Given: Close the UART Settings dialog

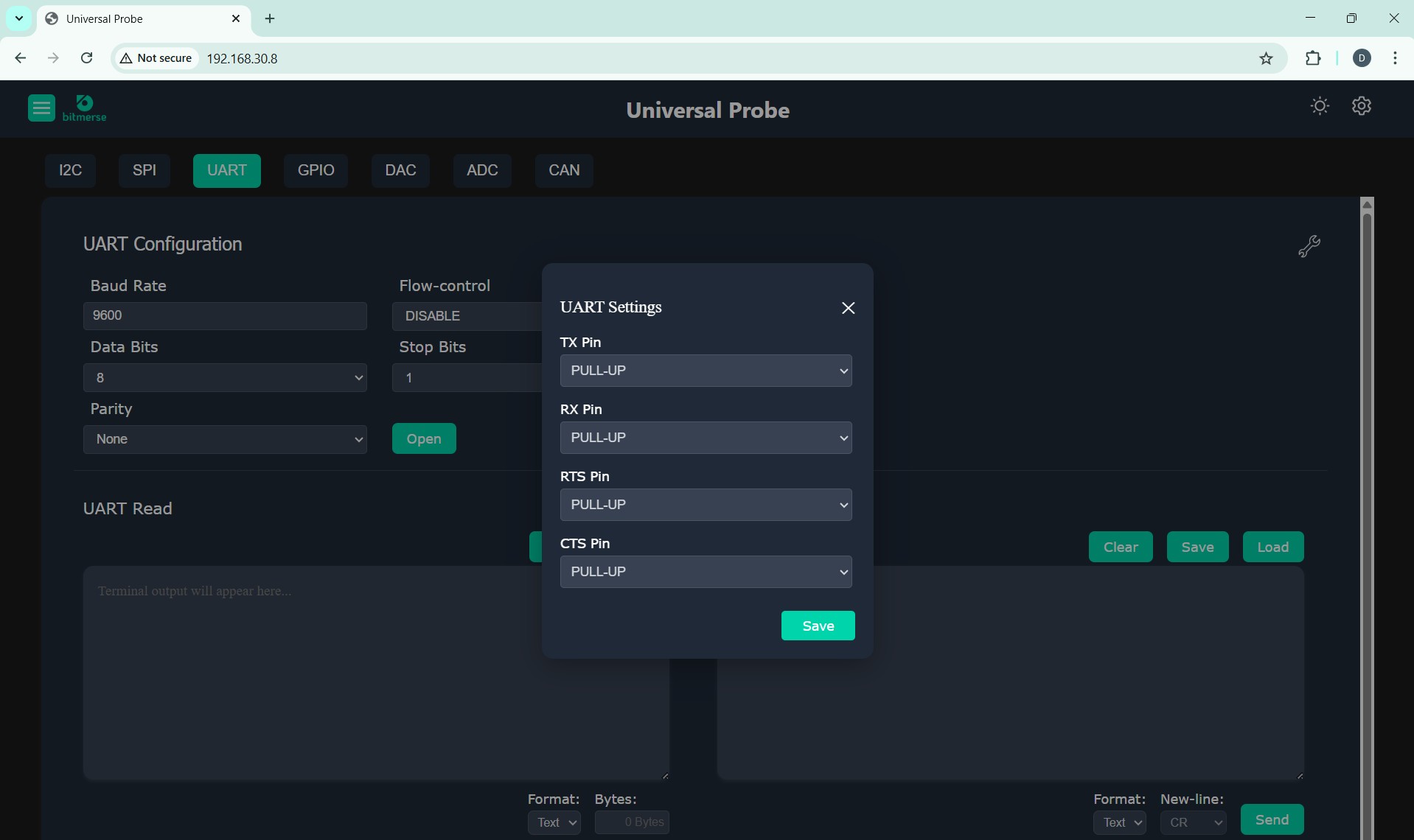Looking at the screenshot, I should point(848,308).
